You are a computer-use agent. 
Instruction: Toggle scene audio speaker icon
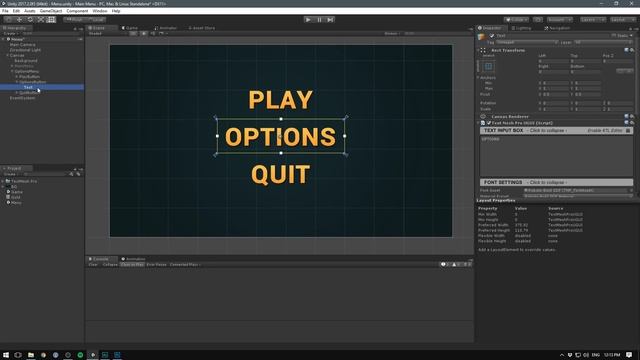[x=153, y=33]
